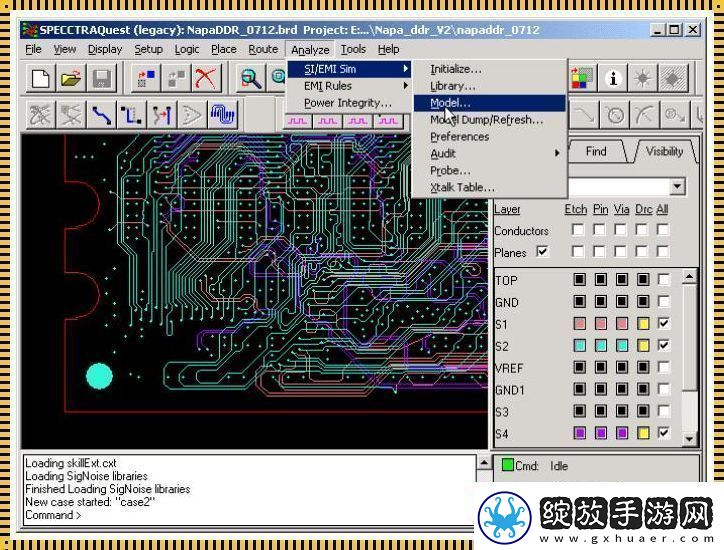Click the layer list scroll-down arrow
This screenshot has width=724, height=550.
(689, 439)
